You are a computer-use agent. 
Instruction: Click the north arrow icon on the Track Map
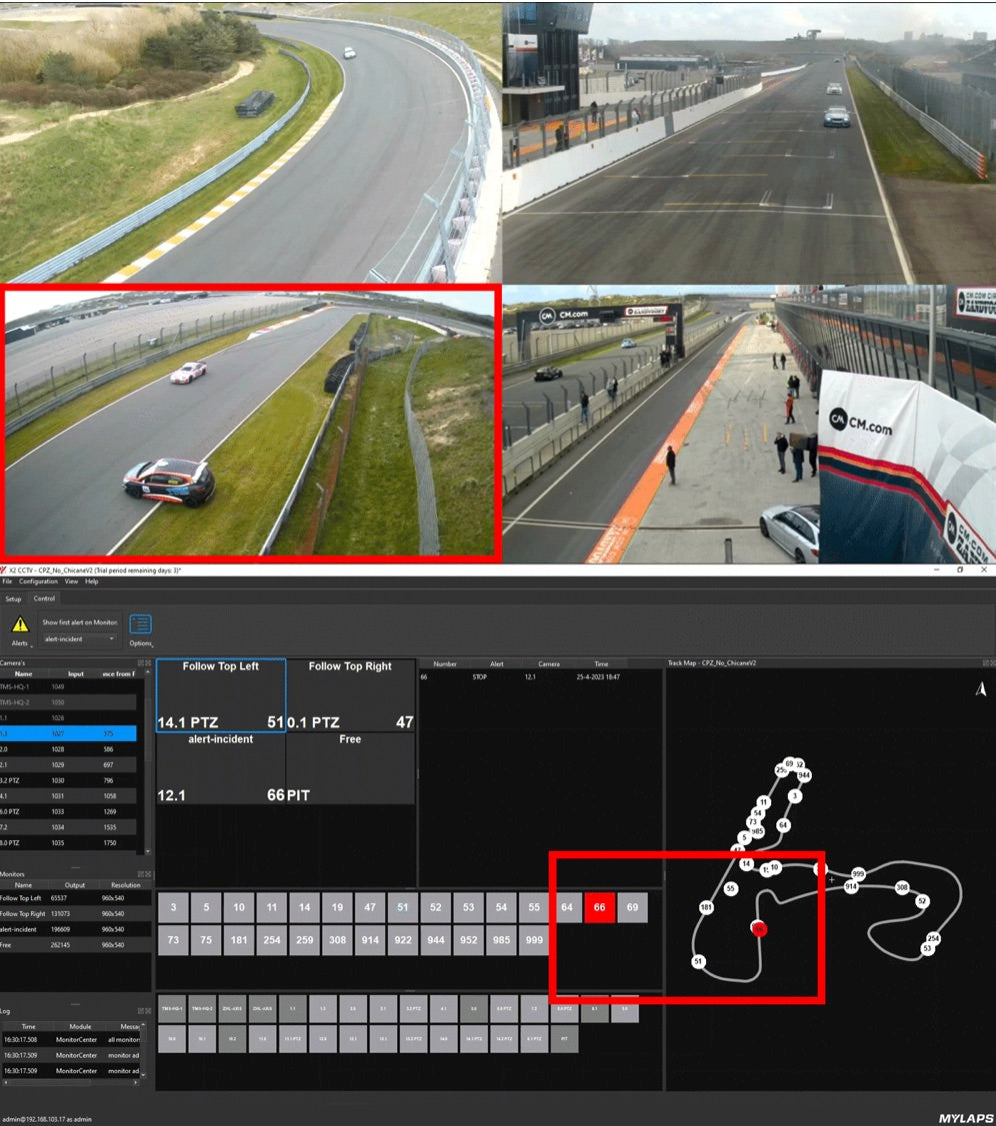pos(980,688)
